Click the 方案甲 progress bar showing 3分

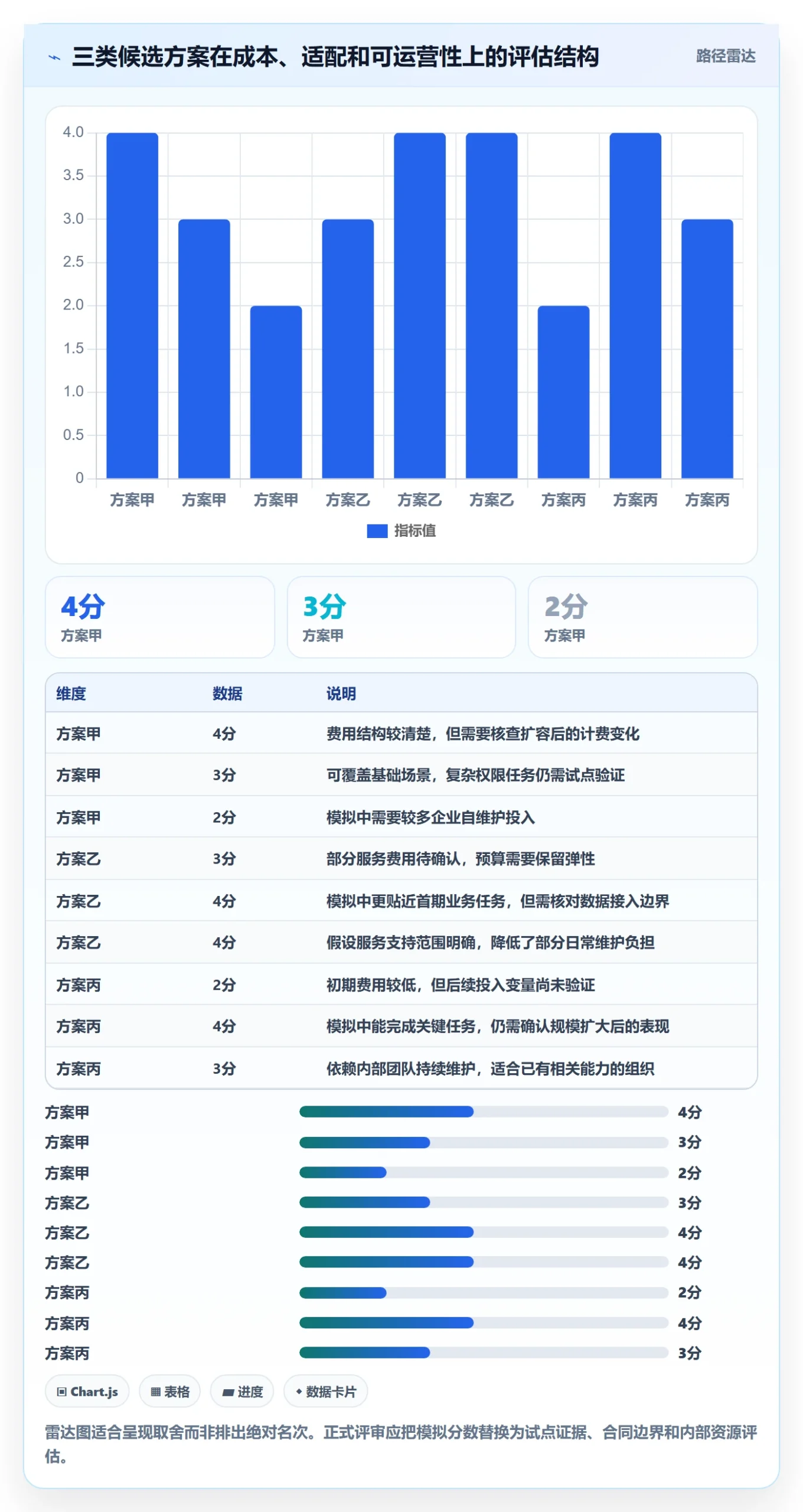(484, 1142)
